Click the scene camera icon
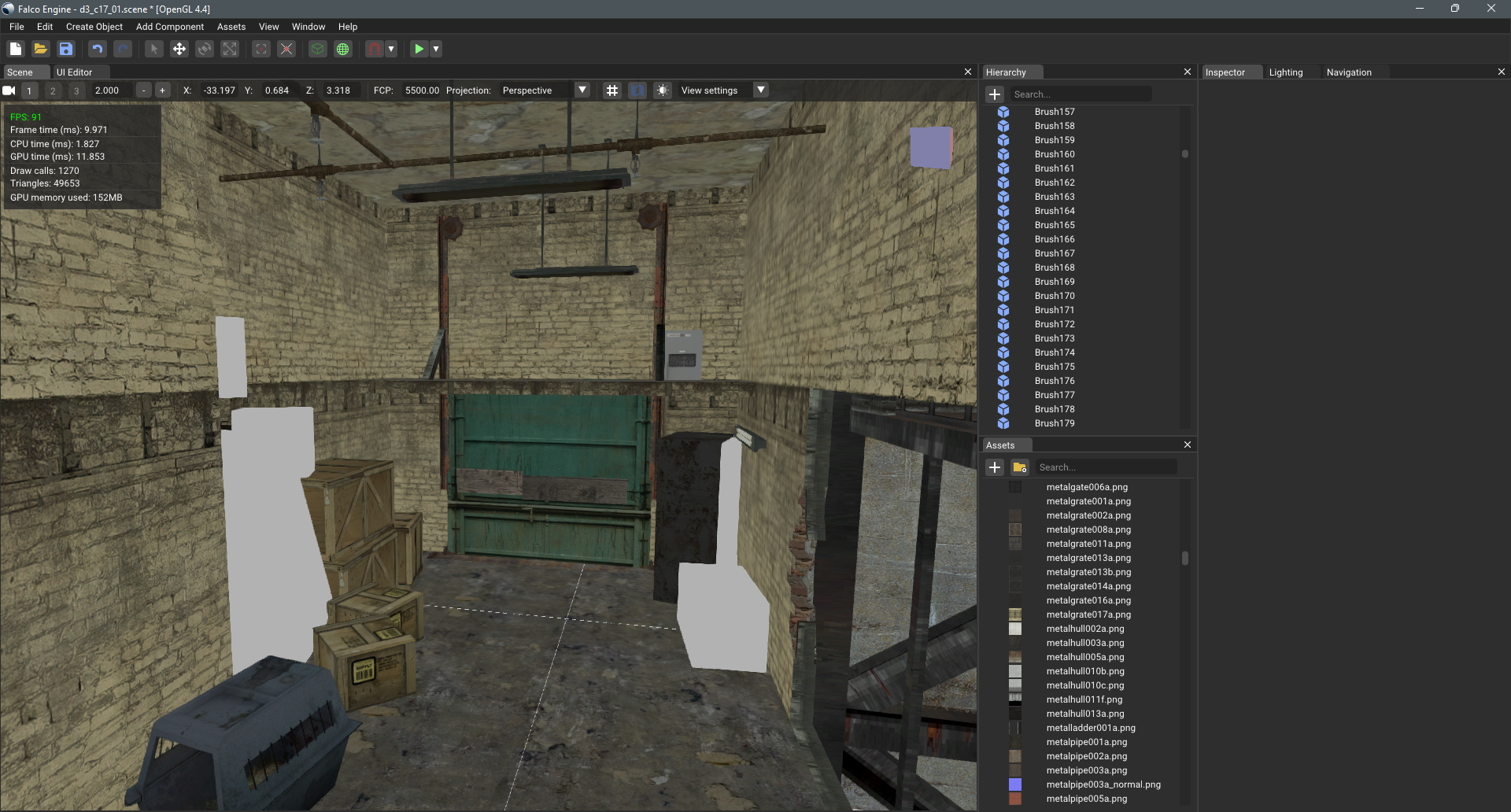 click(x=9, y=90)
